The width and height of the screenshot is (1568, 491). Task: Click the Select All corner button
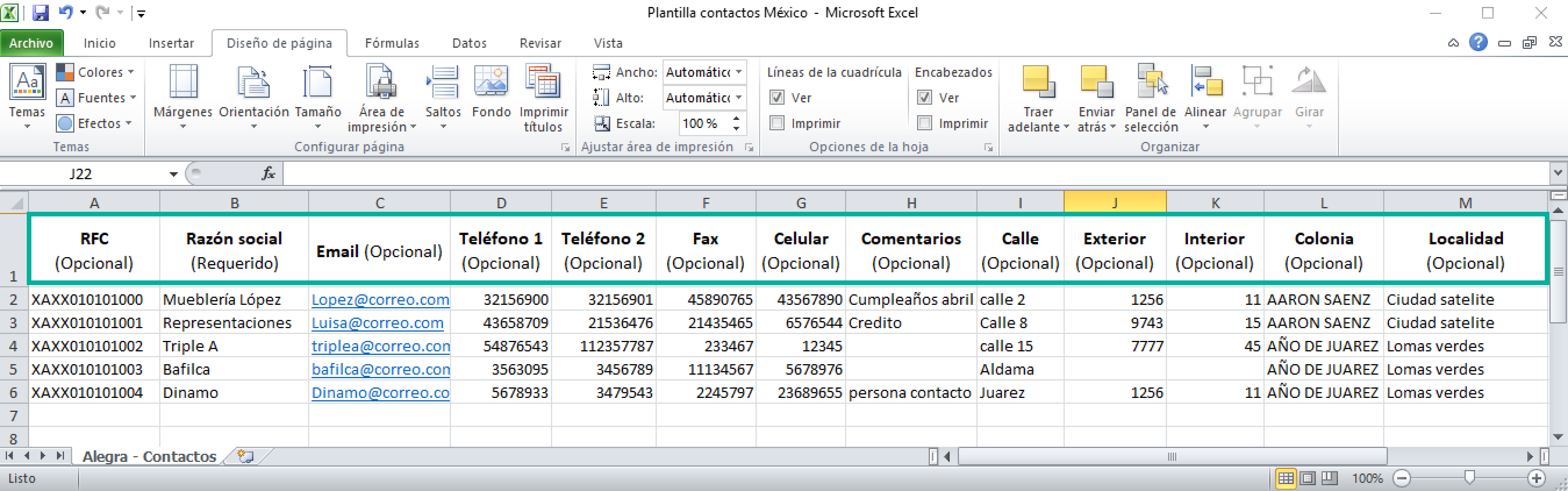(14, 203)
